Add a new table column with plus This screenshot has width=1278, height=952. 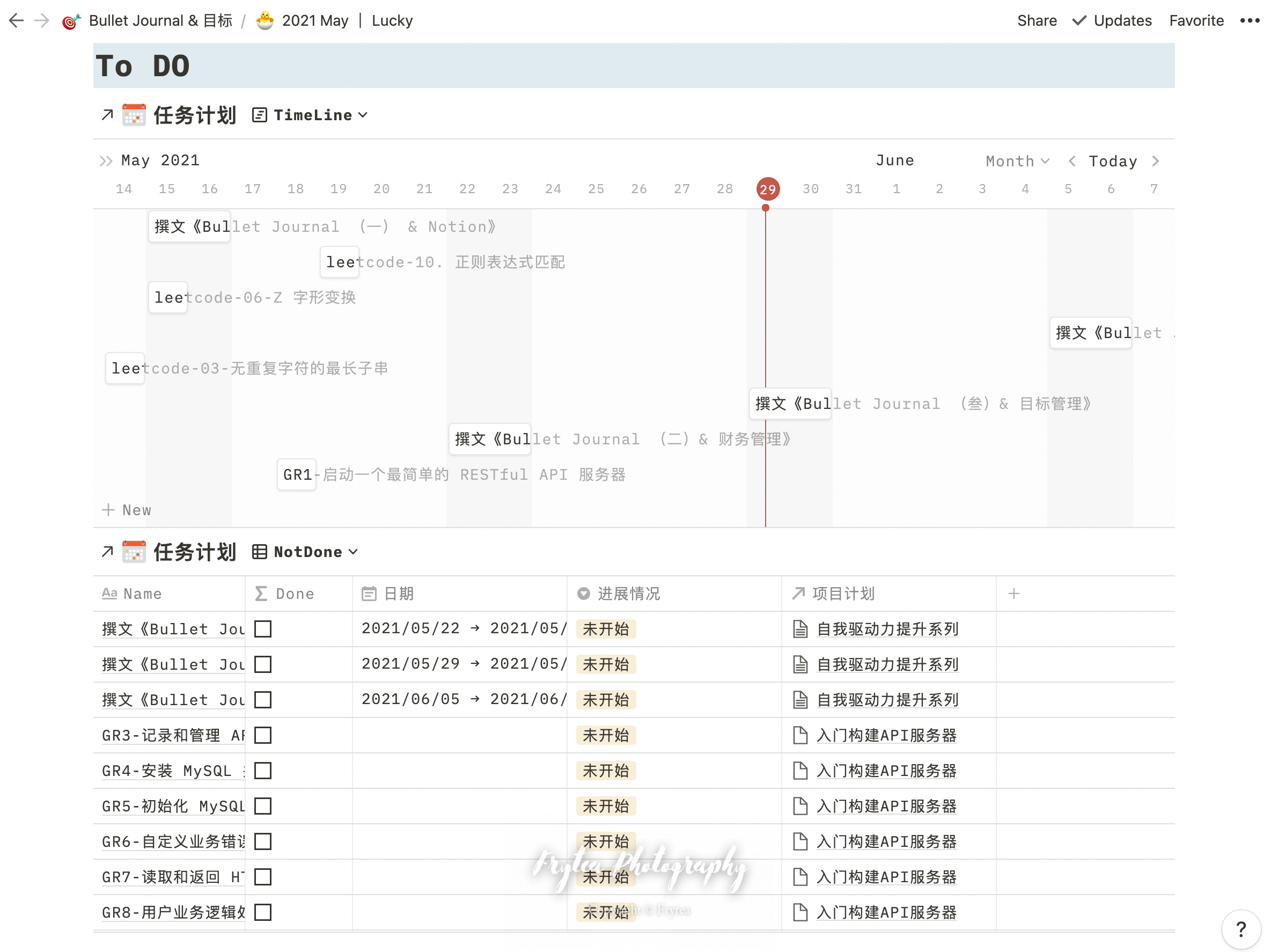(1013, 594)
